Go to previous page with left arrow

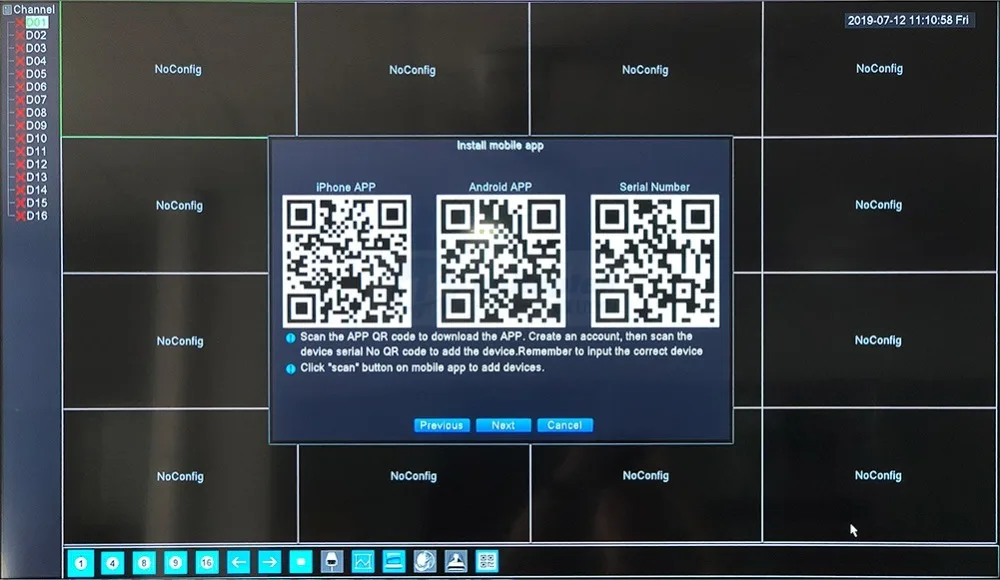(239, 562)
